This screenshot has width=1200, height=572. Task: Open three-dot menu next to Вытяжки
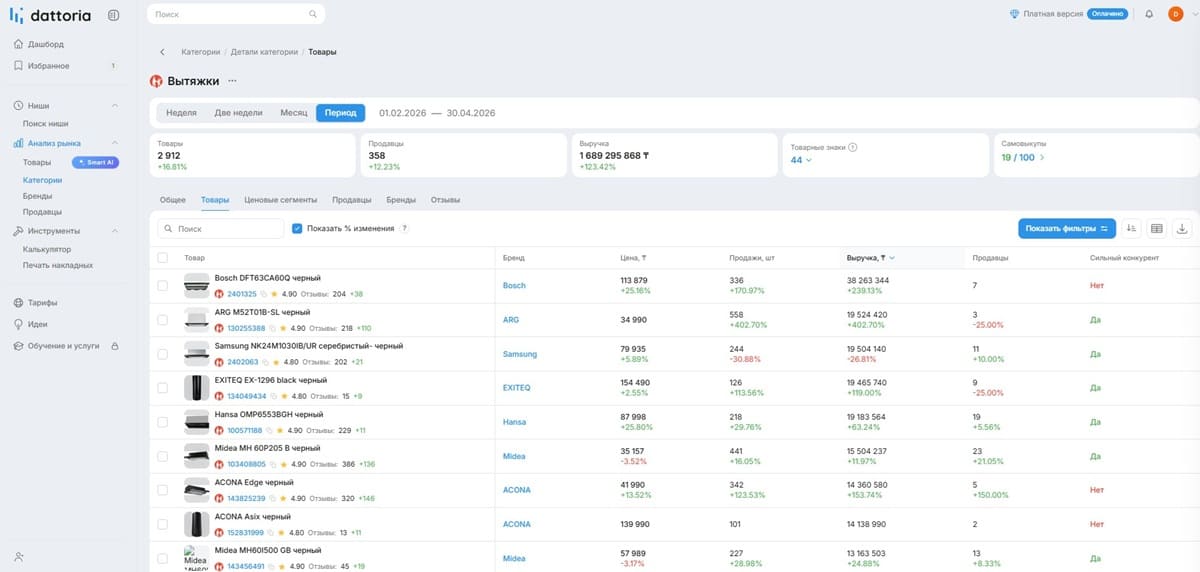pyautogui.click(x=232, y=81)
